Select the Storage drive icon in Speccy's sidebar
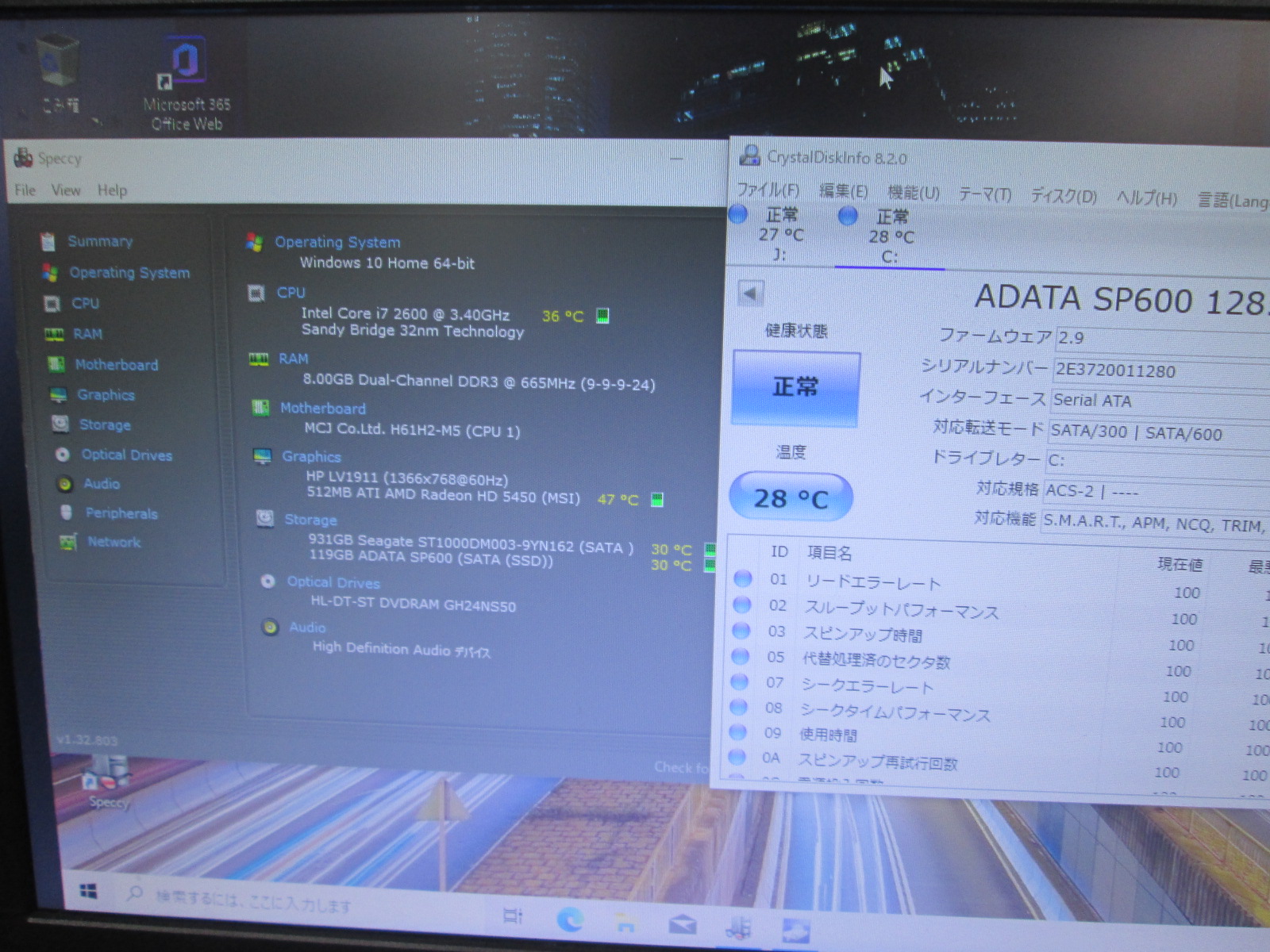This screenshot has width=1270, height=952. pos(60,424)
